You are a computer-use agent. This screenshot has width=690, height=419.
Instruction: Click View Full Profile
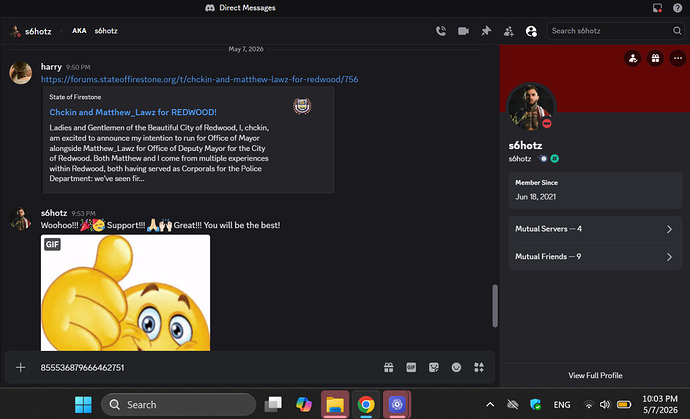[x=595, y=375]
